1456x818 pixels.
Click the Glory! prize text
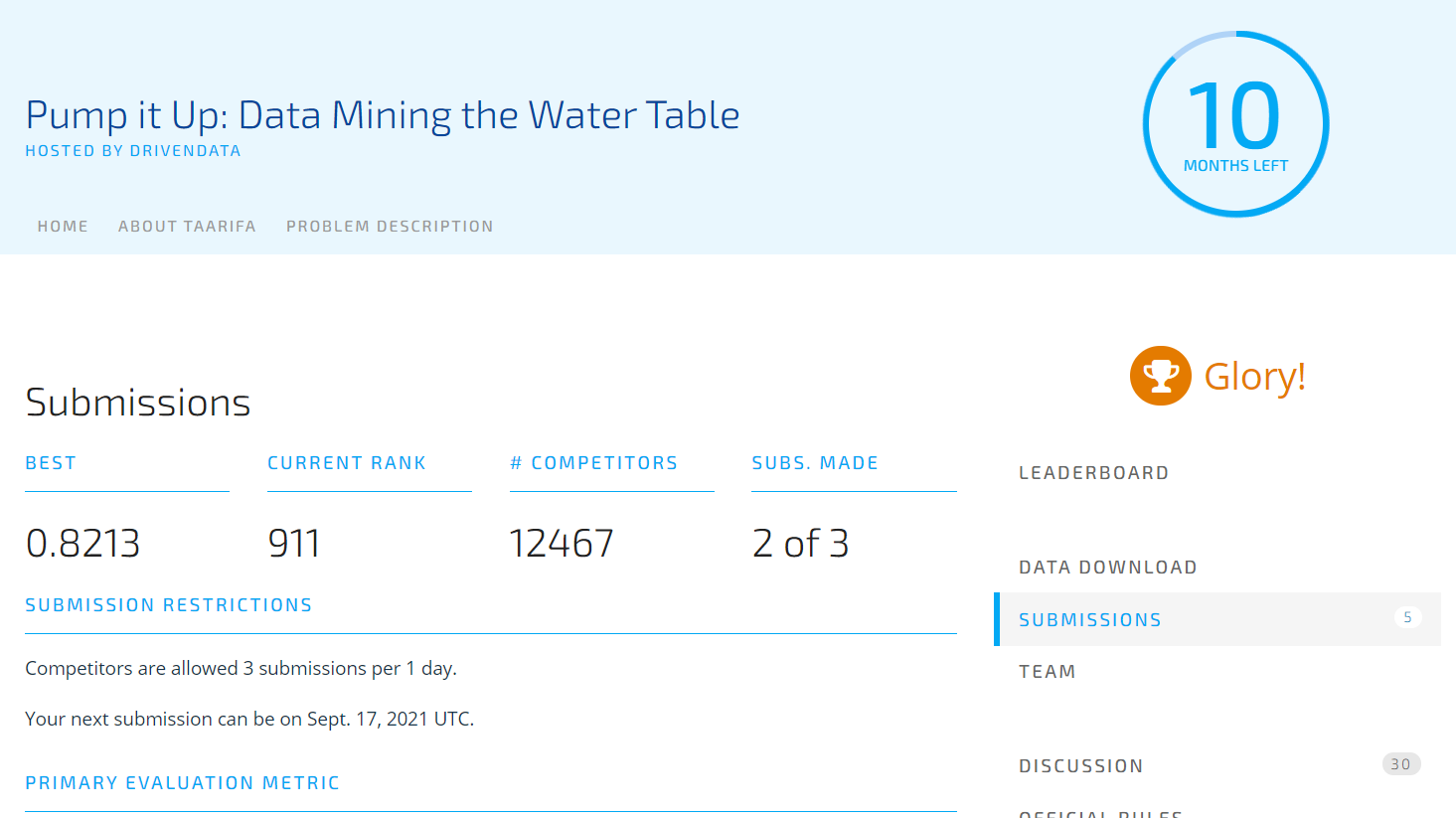[x=1254, y=377]
